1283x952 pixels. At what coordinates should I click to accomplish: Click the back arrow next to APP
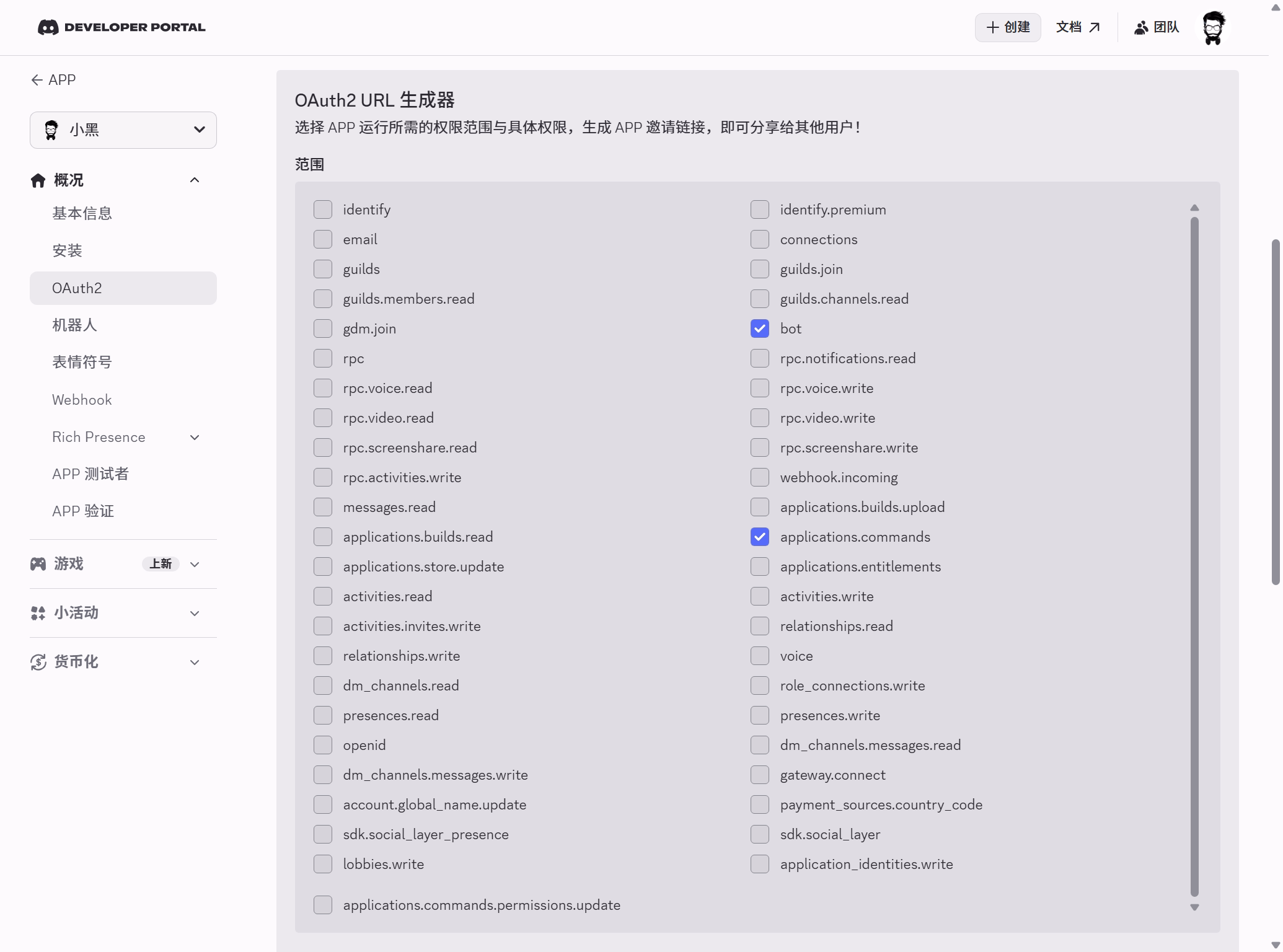click(37, 80)
